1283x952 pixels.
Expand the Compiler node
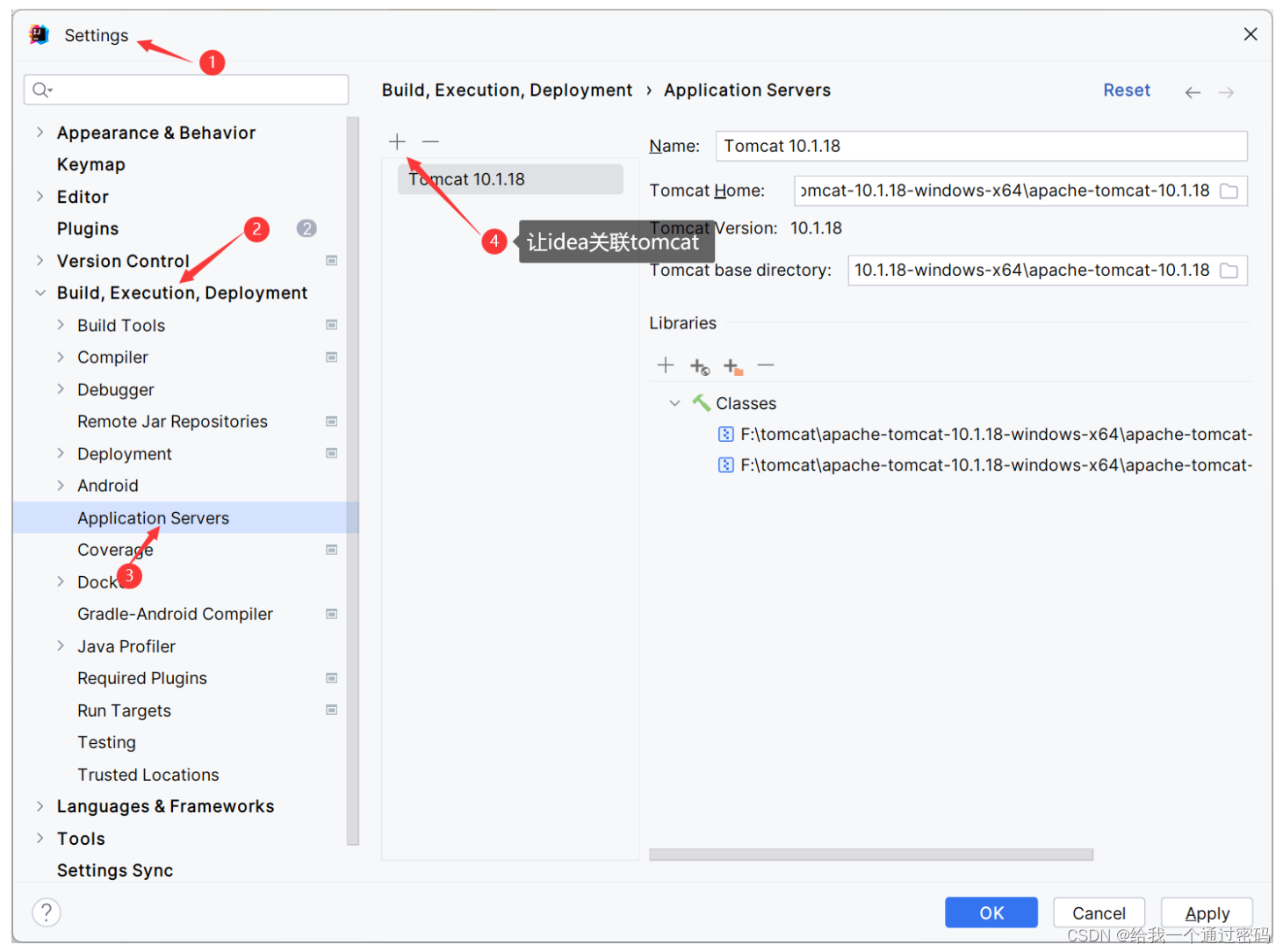tap(61, 357)
